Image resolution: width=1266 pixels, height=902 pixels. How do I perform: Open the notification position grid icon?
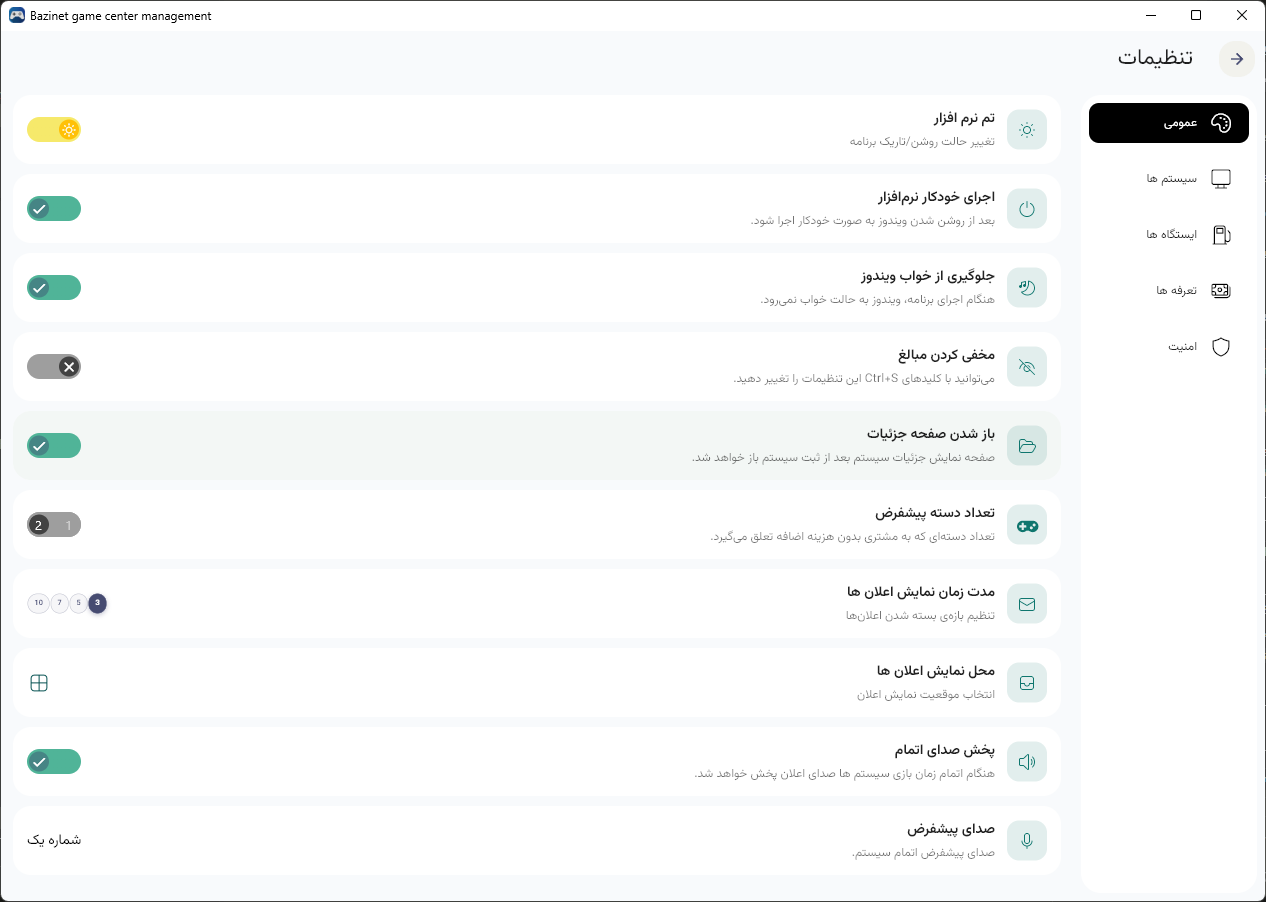click(39, 683)
